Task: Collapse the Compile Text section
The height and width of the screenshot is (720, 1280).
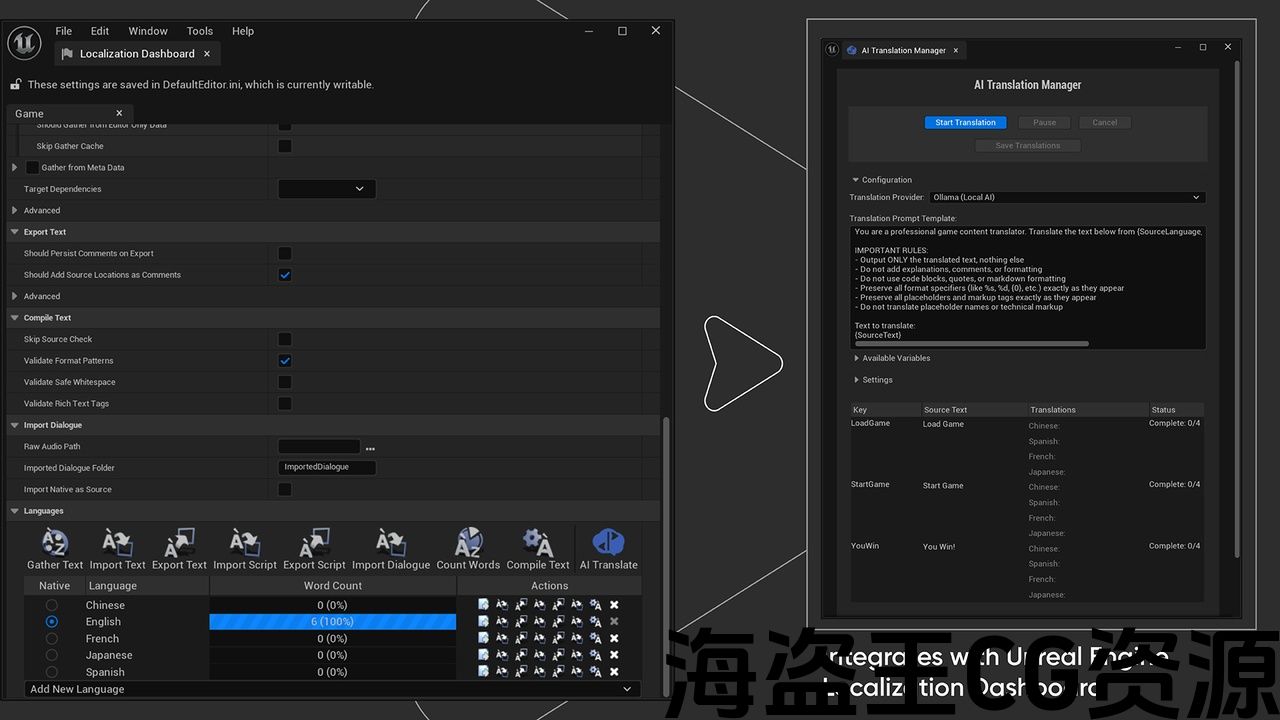Action: tap(15, 318)
